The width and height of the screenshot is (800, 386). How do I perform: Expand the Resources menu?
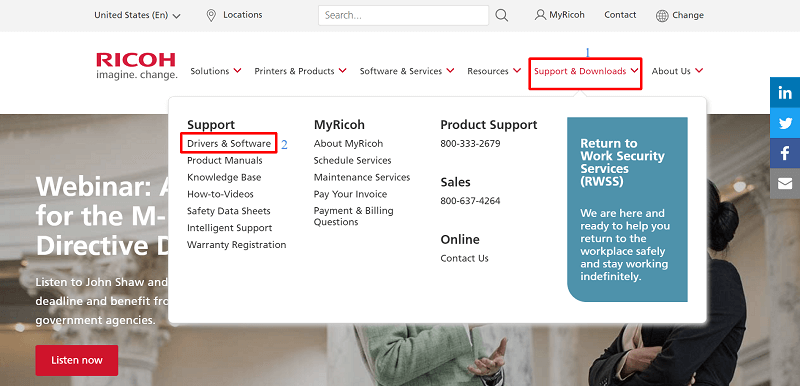pyautogui.click(x=494, y=71)
